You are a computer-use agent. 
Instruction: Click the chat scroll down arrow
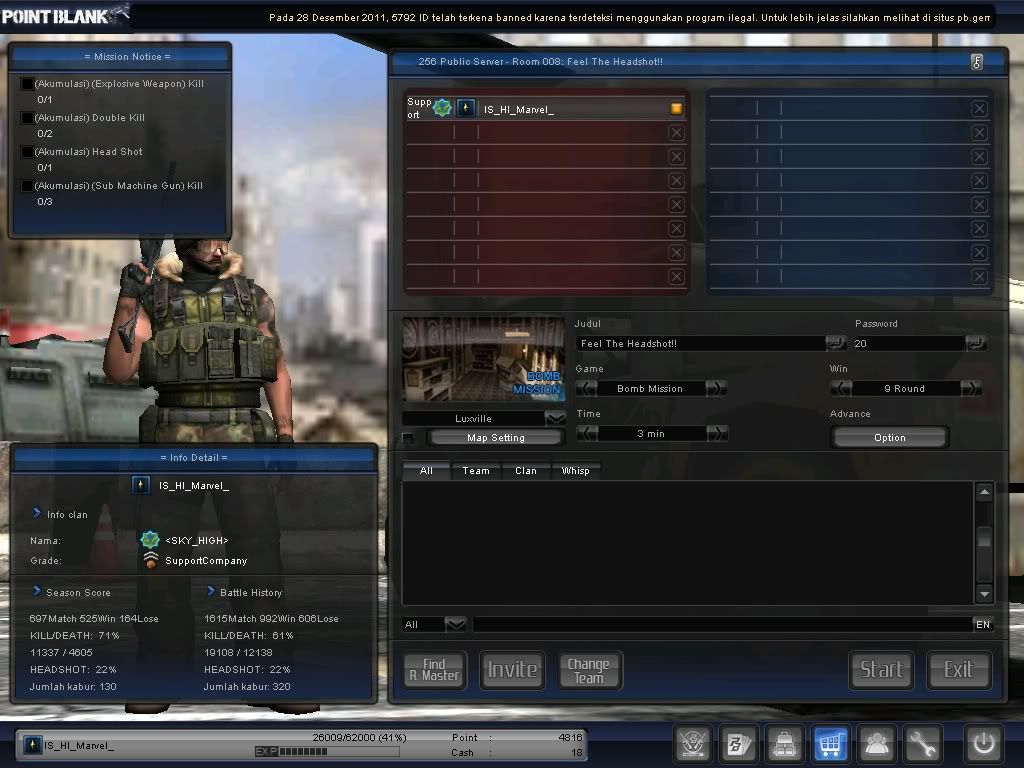984,594
